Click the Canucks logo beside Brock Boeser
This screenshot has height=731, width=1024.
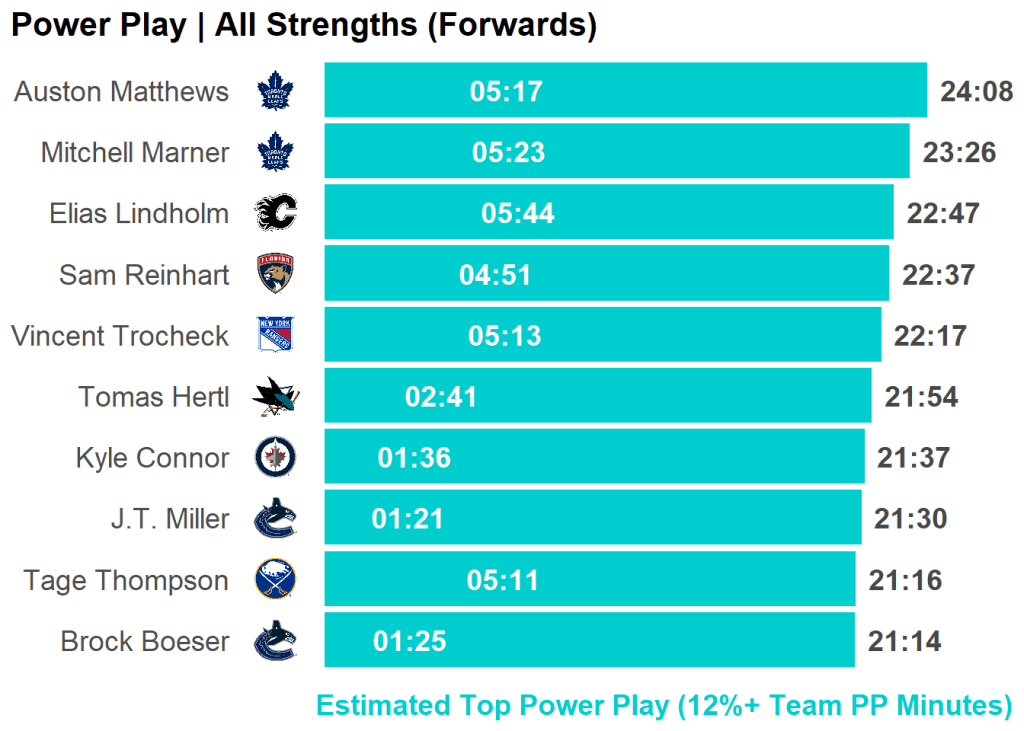(275, 641)
